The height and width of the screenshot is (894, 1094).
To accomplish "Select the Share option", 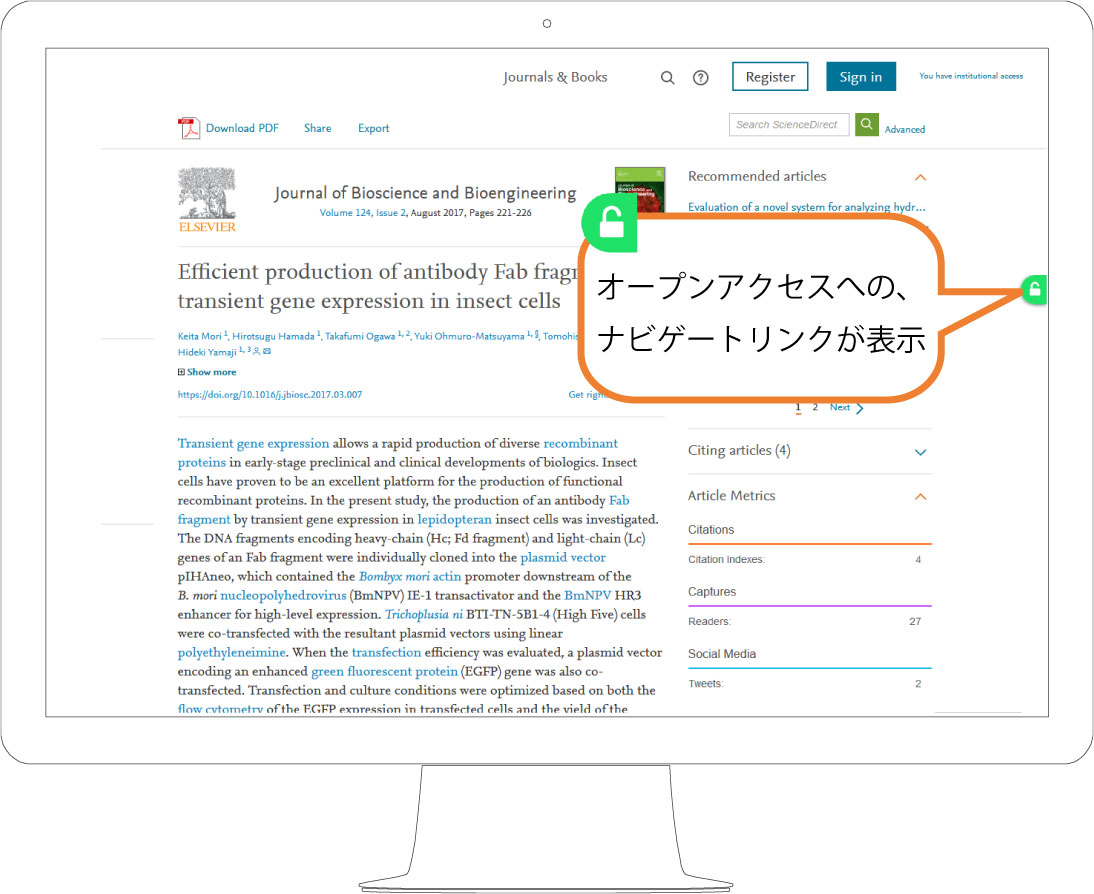I will coord(317,128).
